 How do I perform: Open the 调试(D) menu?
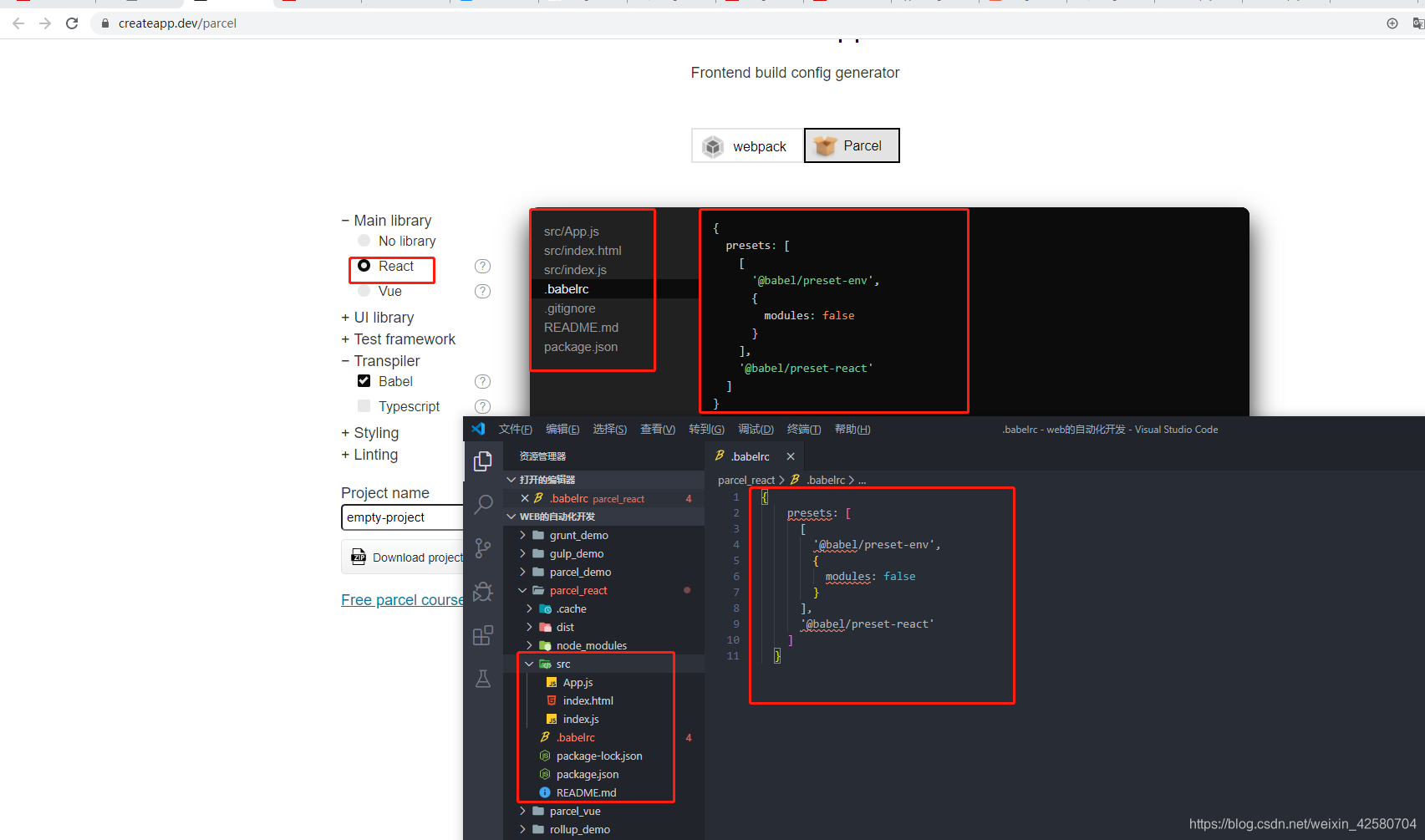tap(756, 429)
